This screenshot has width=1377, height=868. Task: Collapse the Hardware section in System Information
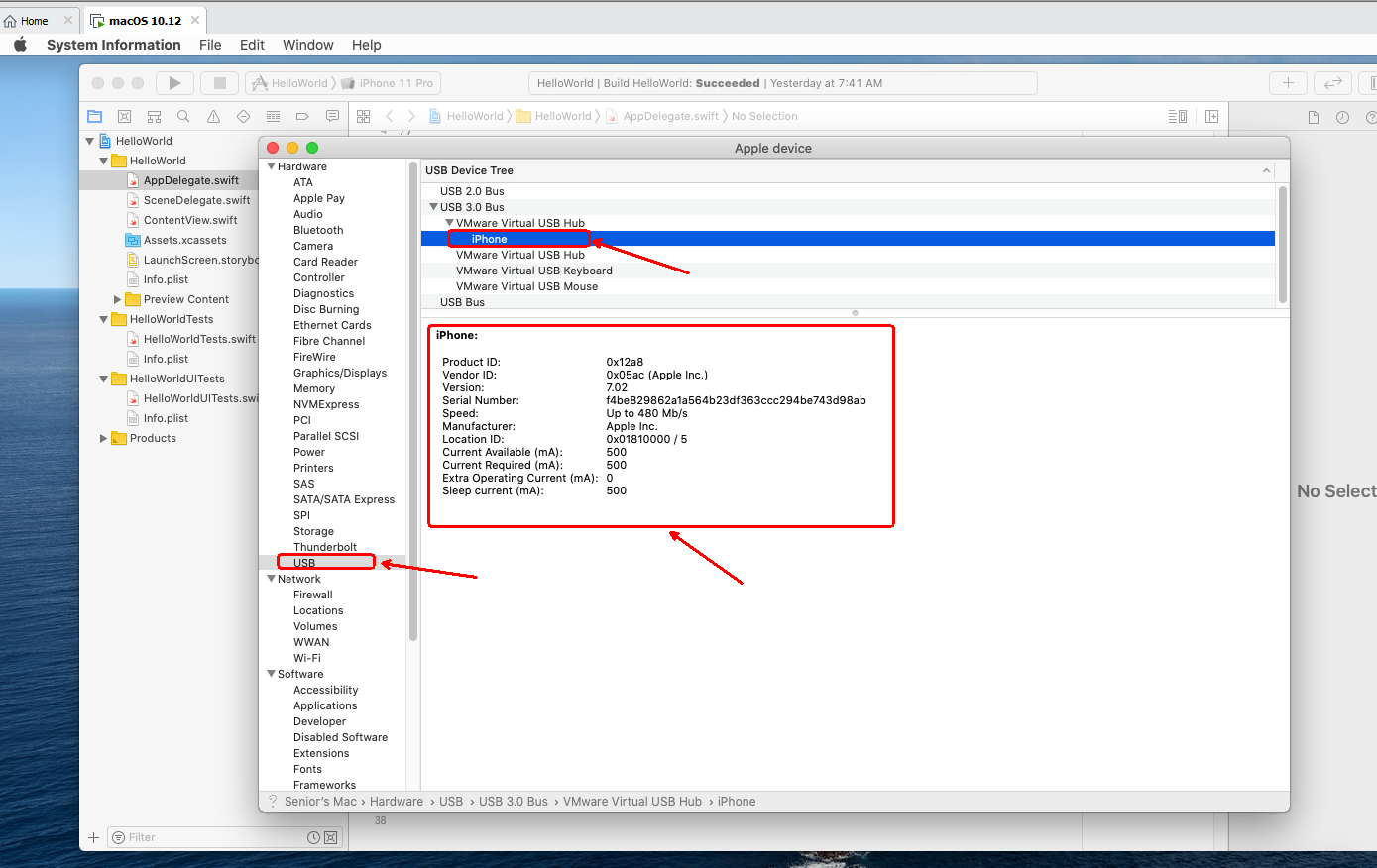click(x=271, y=166)
